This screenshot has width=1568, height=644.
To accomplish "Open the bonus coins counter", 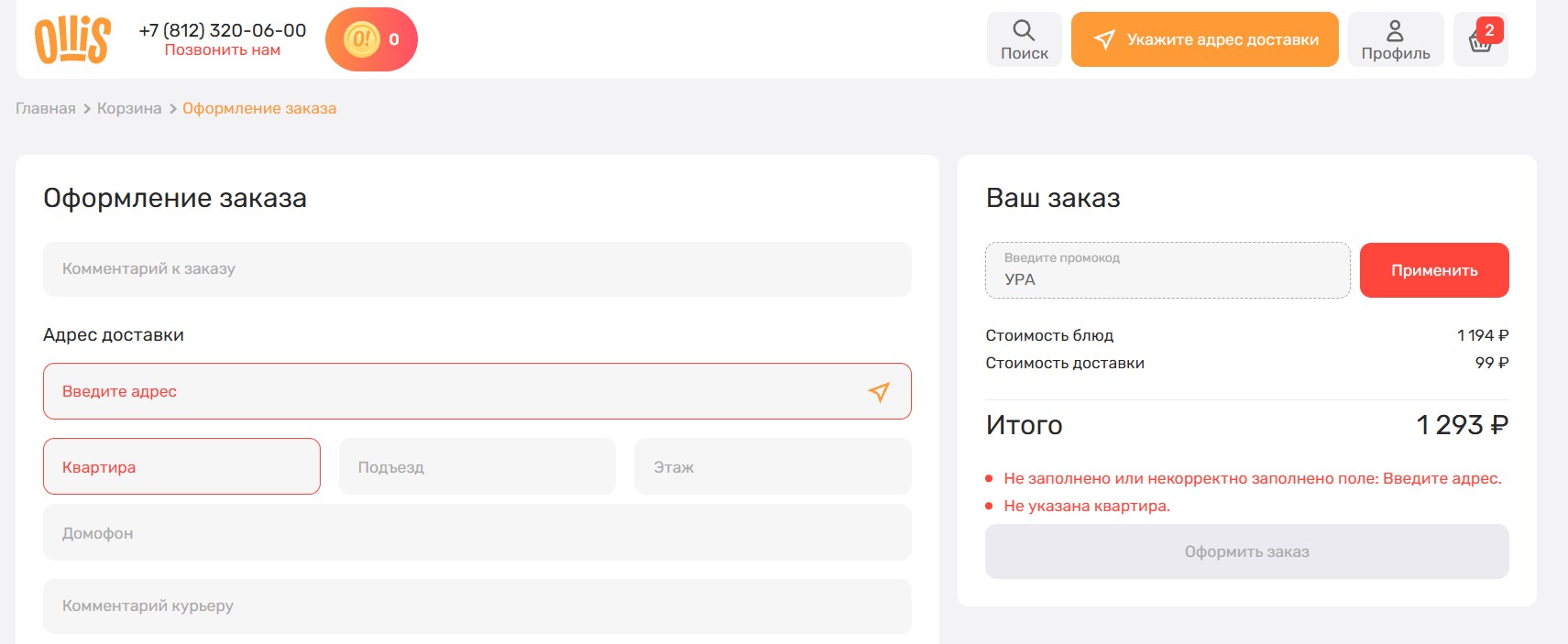I will 371,39.
